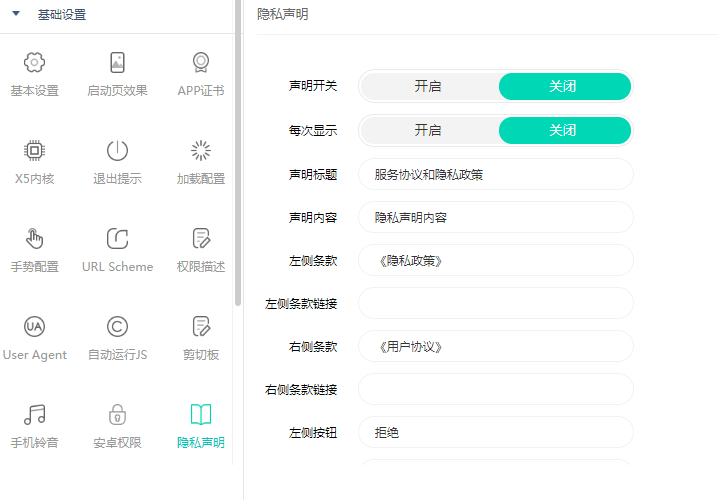Set 每次显示 to 开启
The image size is (718, 500).
click(x=428, y=130)
